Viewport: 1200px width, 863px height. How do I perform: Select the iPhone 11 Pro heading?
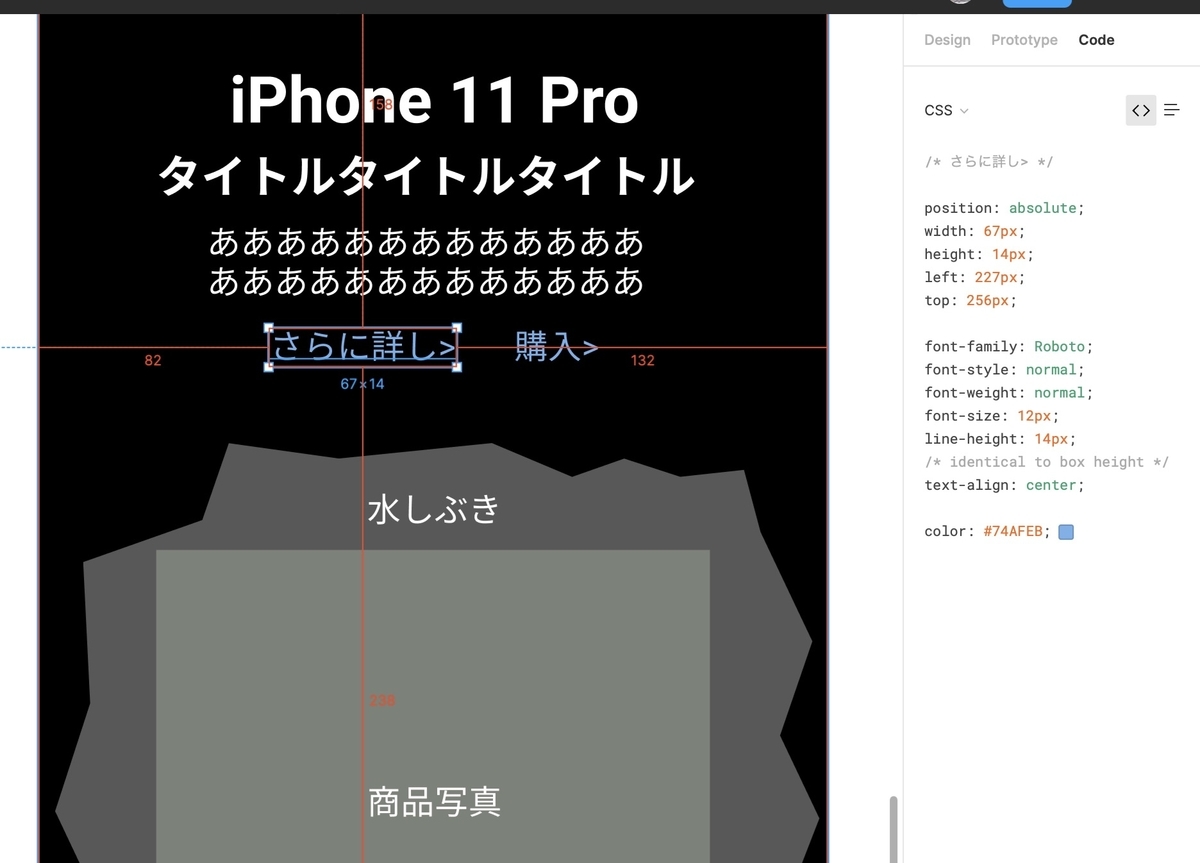[x=434, y=101]
